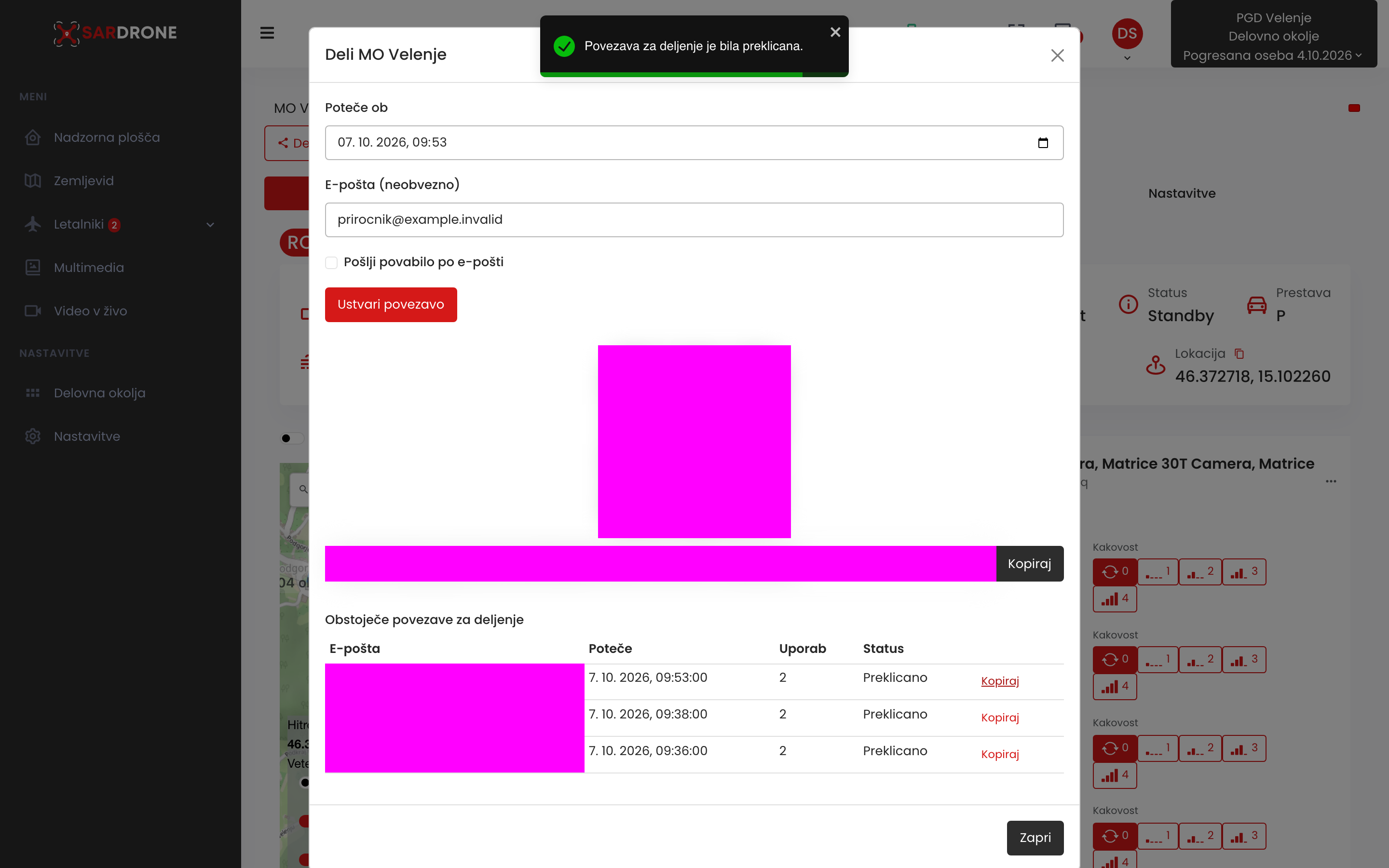Screen dimensions: 1389x868
Task: Click the QR code image
Action: pyautogui.click(x=694, y=441)
